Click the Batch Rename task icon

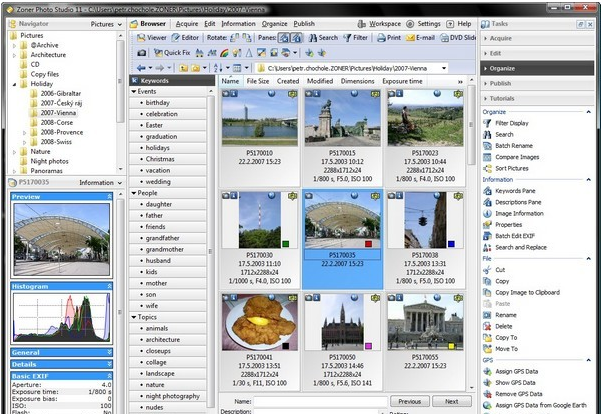tap(487, 146)
